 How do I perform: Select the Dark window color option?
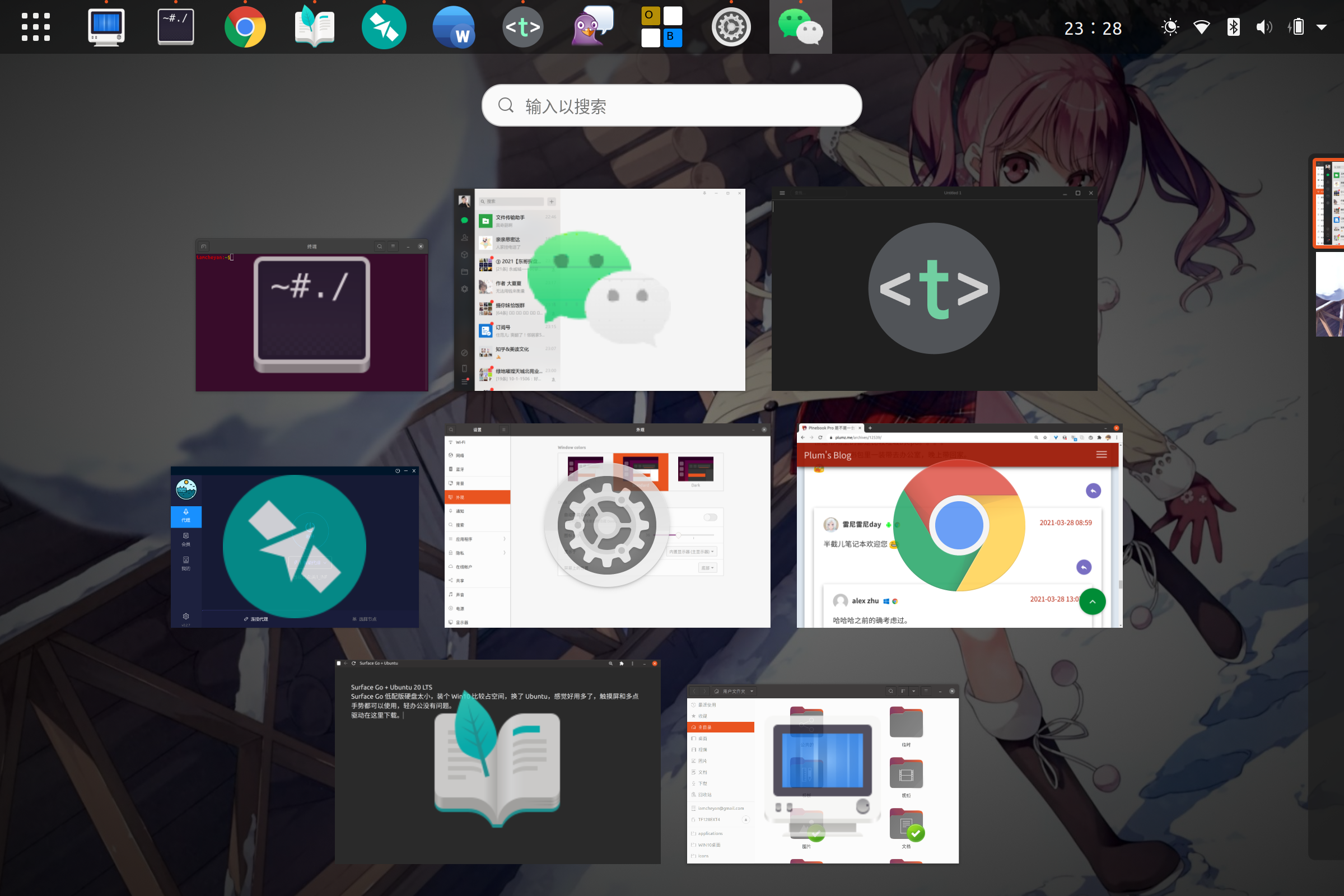[696, 471]
